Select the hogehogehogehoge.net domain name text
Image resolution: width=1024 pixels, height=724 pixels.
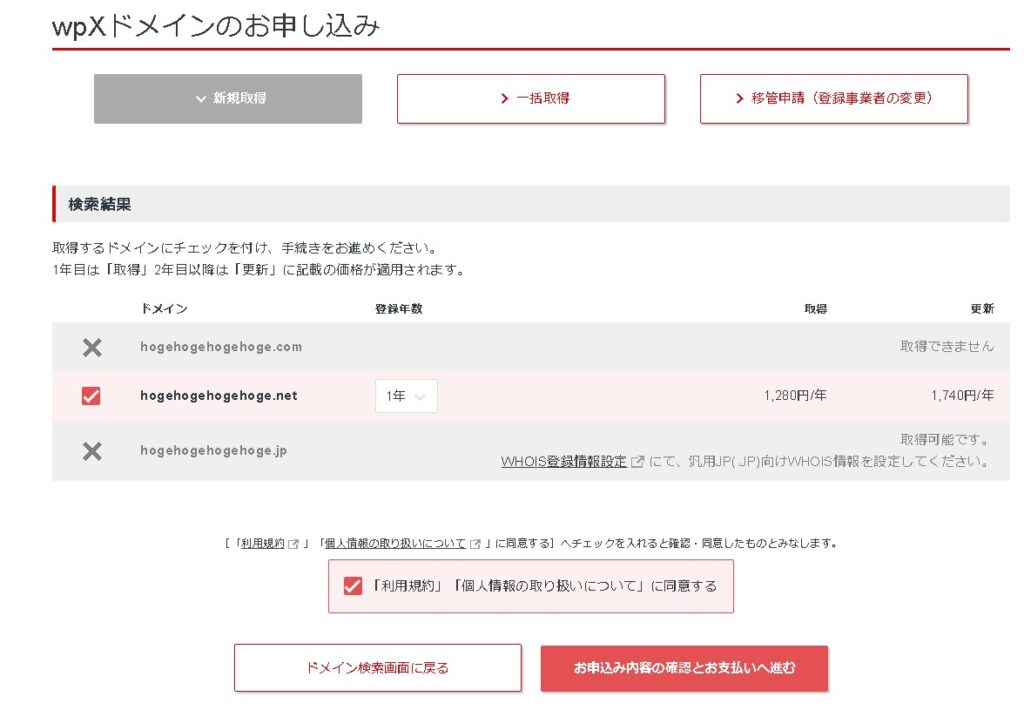[x=219, y=396]
